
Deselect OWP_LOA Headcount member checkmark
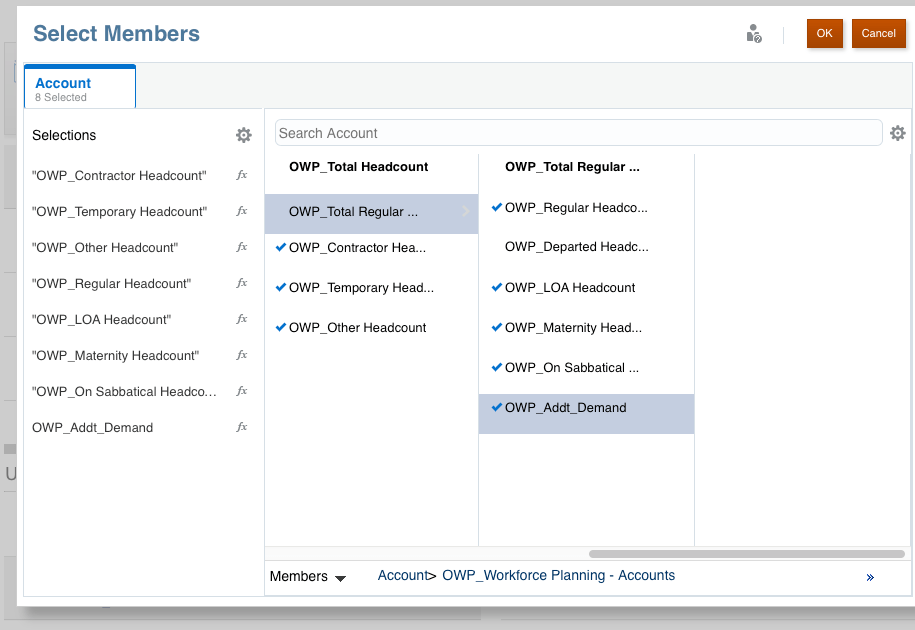point(497,288)
